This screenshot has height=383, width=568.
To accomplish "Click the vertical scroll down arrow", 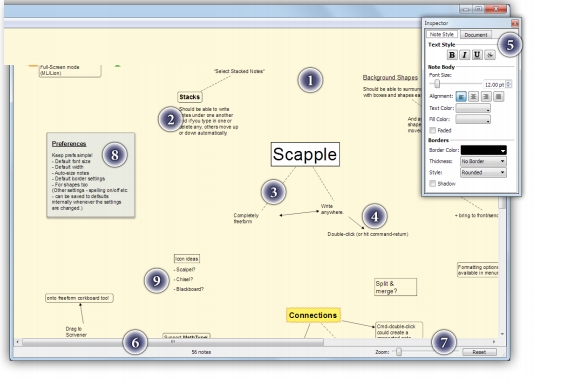I will 502,334.
